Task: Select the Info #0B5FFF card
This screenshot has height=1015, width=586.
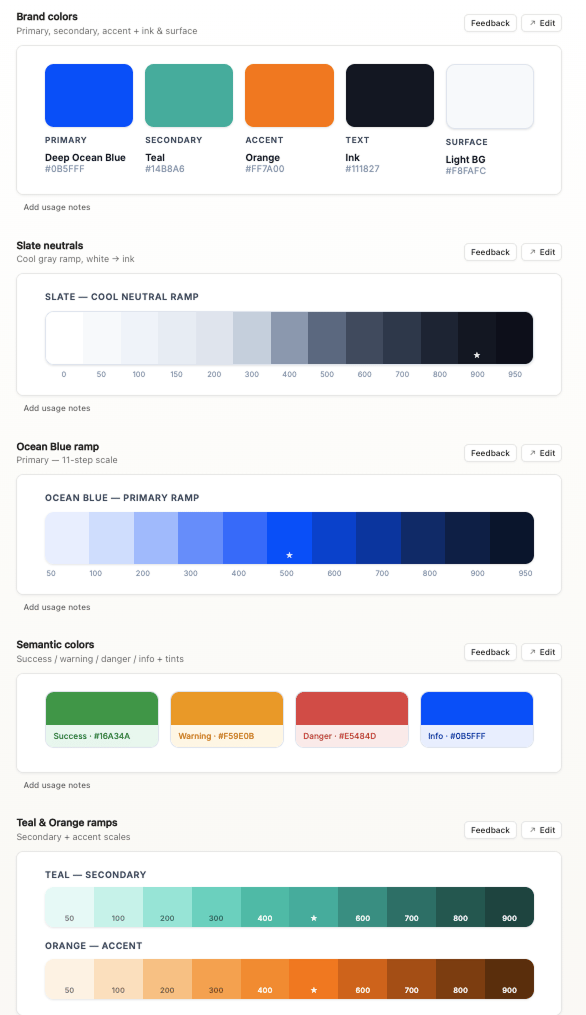Action: (x=477, y=720)
